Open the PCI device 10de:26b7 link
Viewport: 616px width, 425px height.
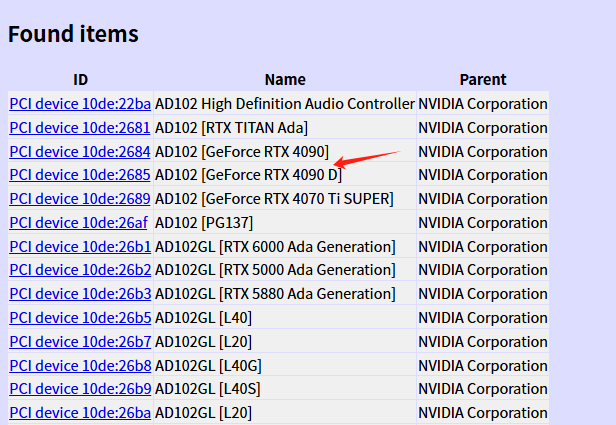pos(80,342)
